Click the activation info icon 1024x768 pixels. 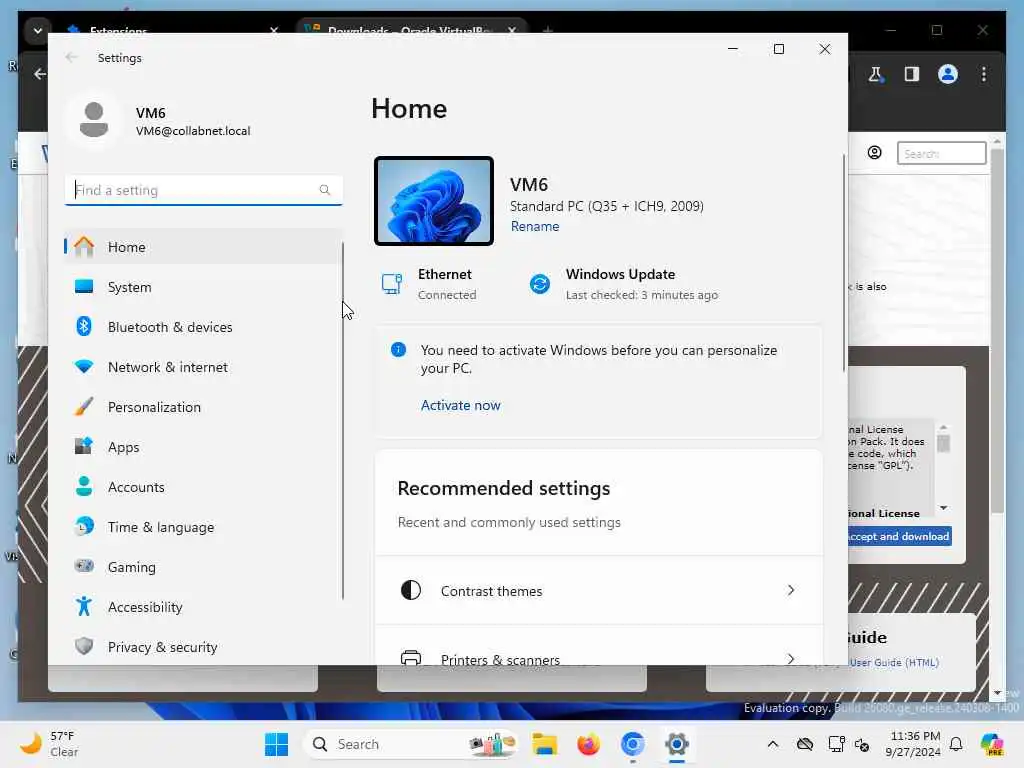tap(398, 350)
